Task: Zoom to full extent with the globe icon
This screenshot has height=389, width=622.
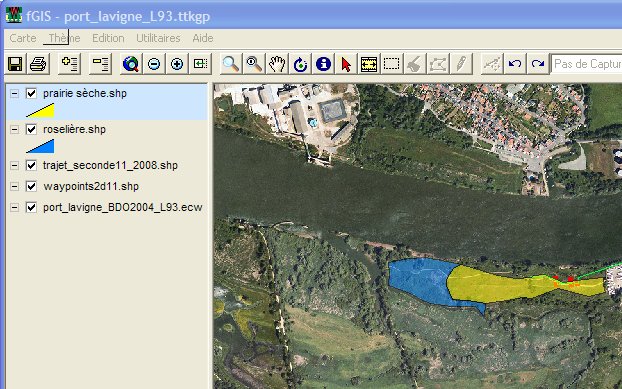Action: click(x=131, y=64)
